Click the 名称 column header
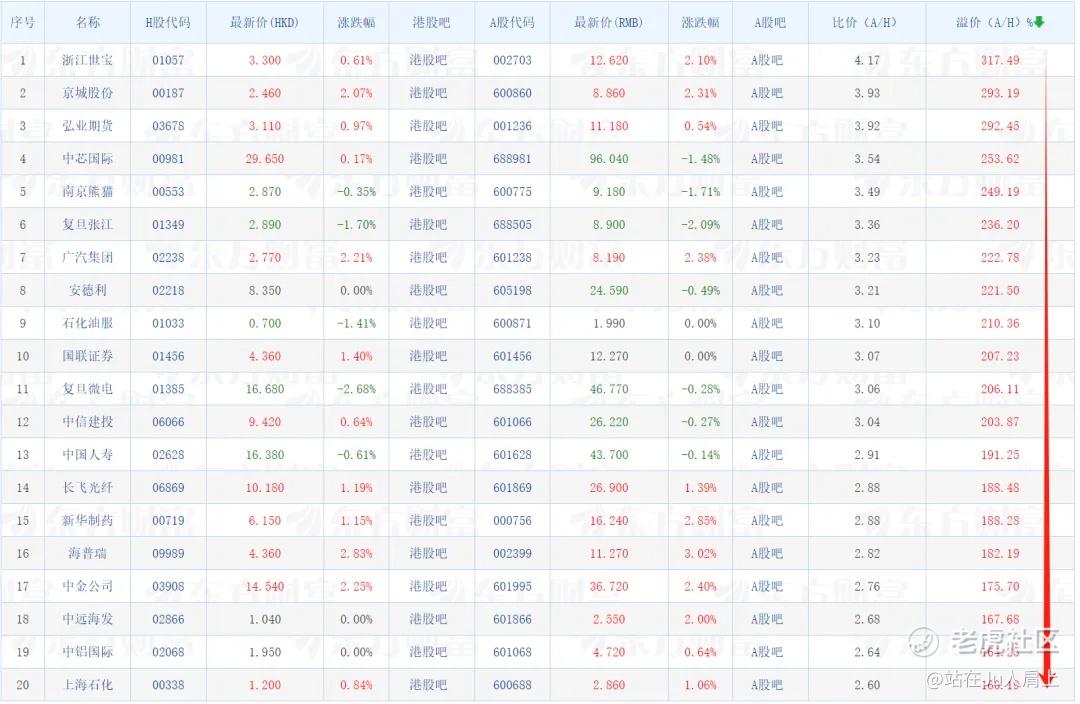The image size is (1080, 704). [x=87, y=22]
